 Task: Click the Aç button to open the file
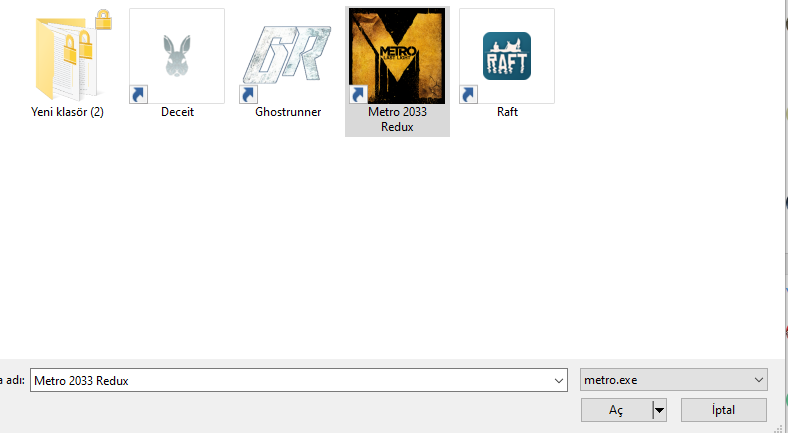pyautogui.click(x=617, y=410)
